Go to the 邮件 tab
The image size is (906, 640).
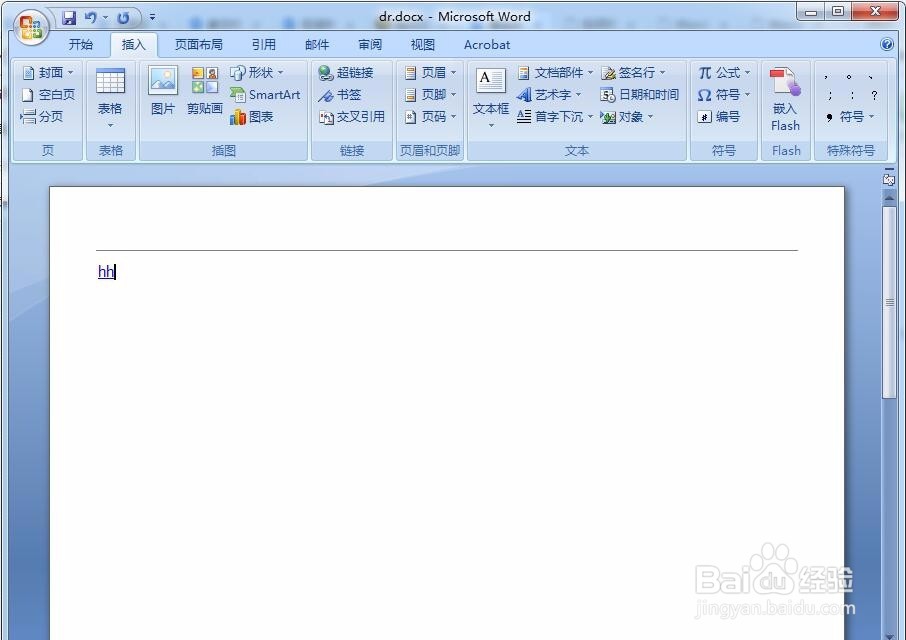coord(317,44)
